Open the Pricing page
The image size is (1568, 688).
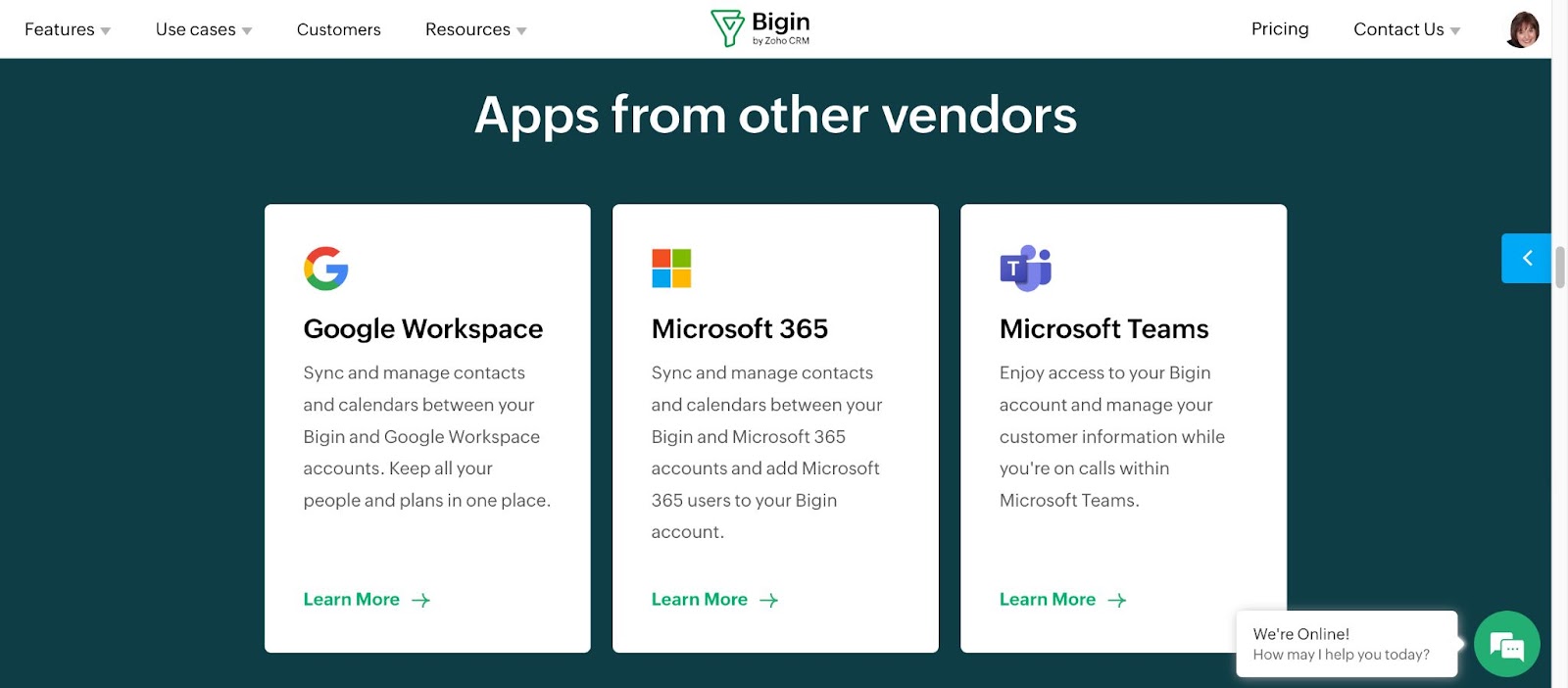[1280, 28]
